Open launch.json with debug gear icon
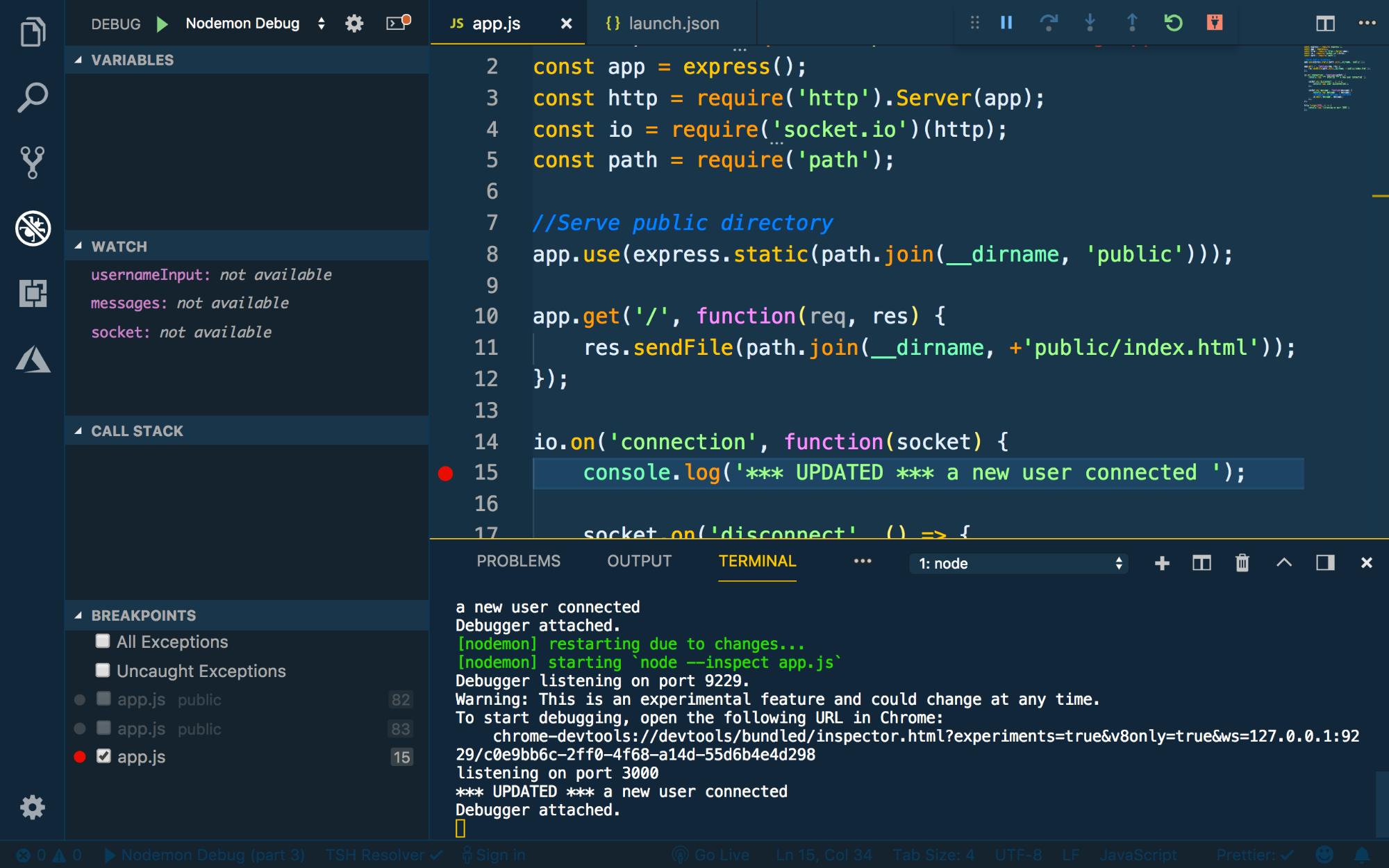The width and height of the screenshot is (1389, 868). click(x=354, y=24)
